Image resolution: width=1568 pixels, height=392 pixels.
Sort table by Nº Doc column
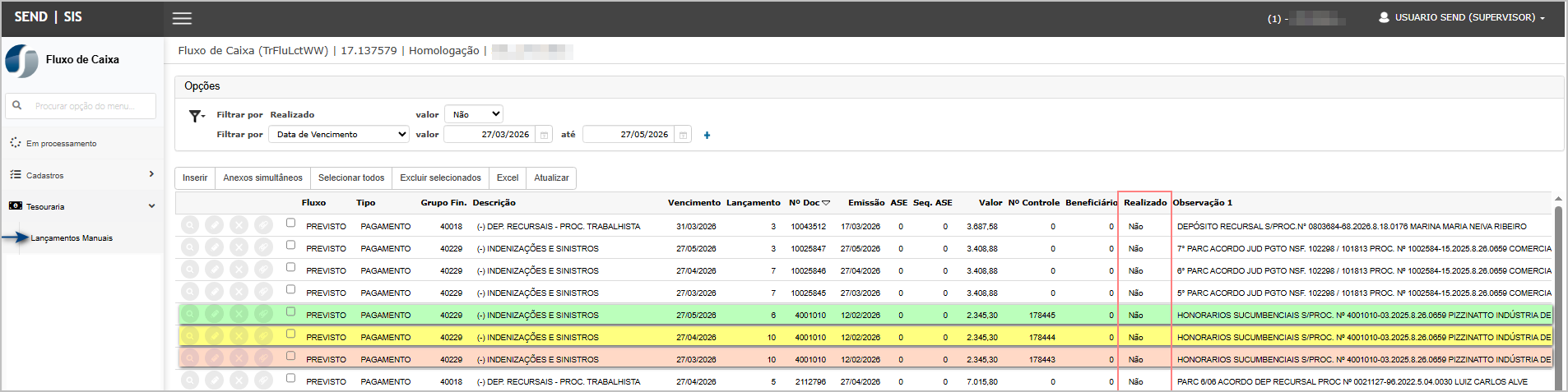pyautogui.click(x=810, y=203)
